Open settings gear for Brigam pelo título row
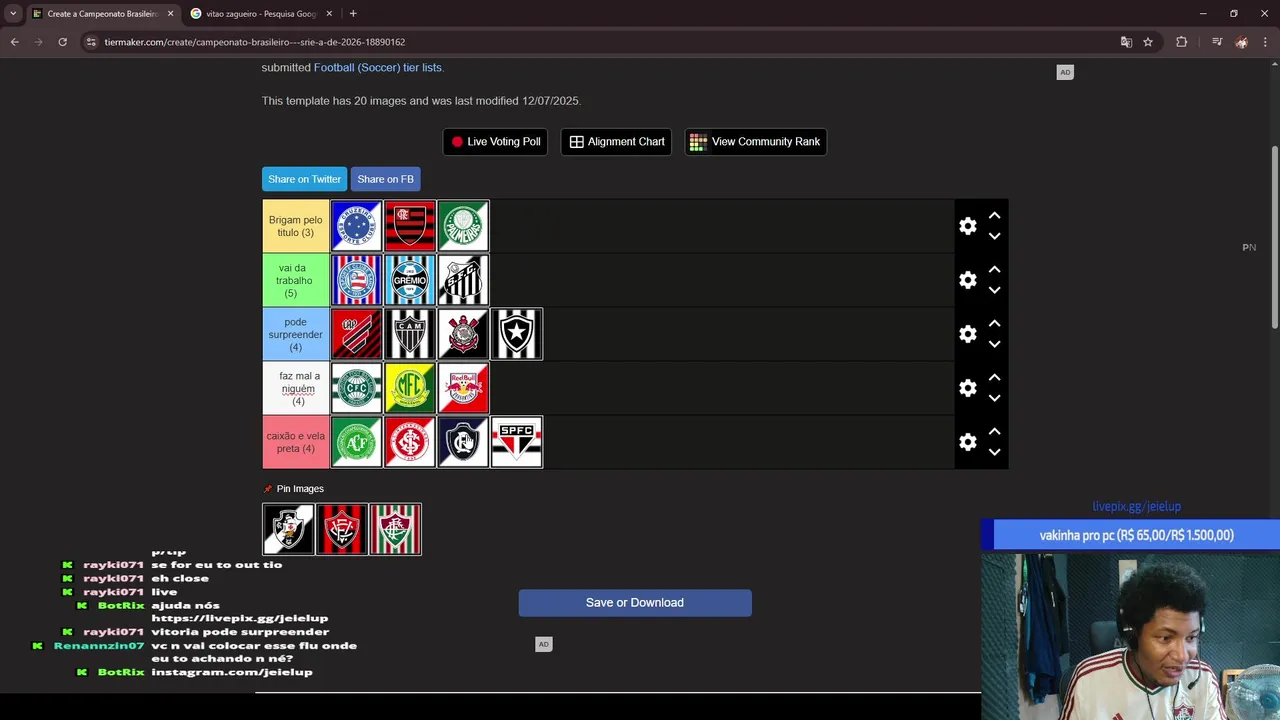 tap(968, 226)
